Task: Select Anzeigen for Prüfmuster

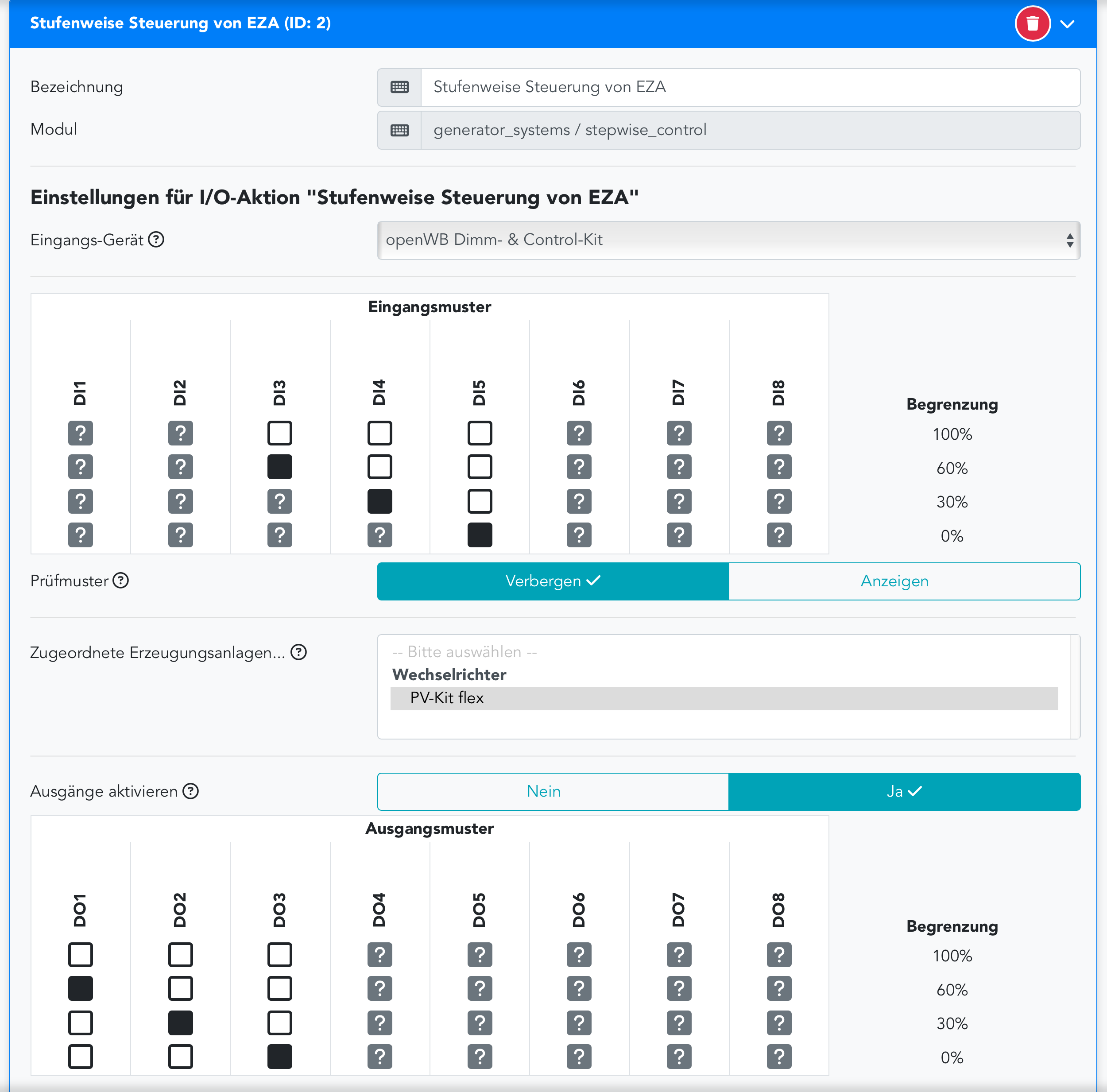Action: (x=904, y=581)
